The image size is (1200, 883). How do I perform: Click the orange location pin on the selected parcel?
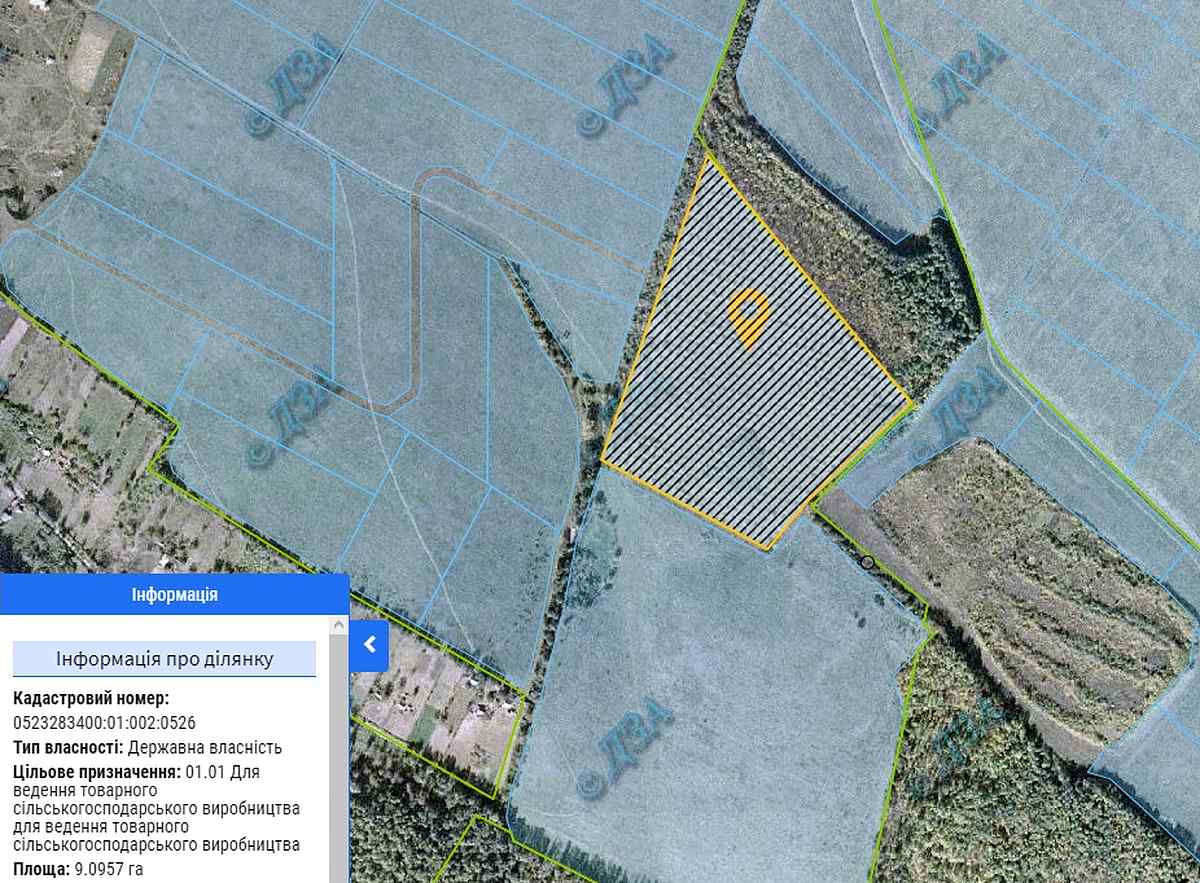tap(748, 318)
